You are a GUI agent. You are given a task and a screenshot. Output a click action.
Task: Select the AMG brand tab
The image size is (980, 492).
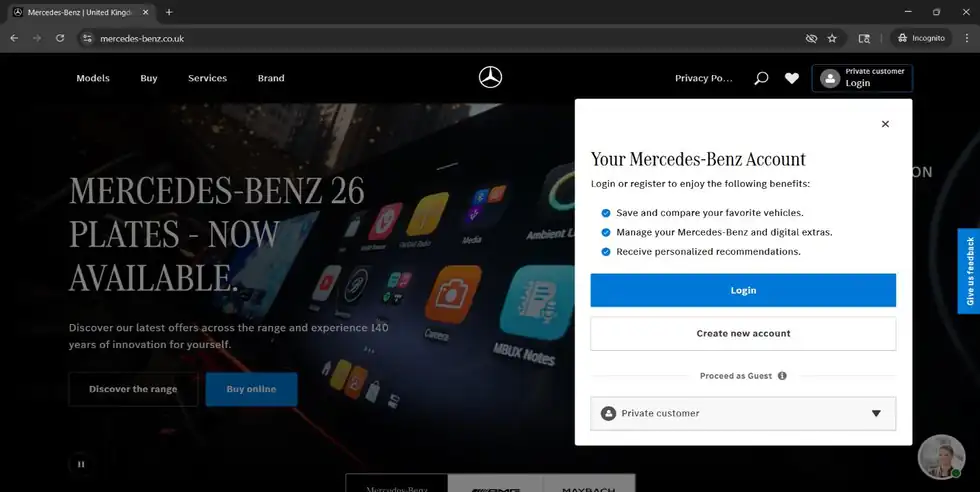click(496, 484)
